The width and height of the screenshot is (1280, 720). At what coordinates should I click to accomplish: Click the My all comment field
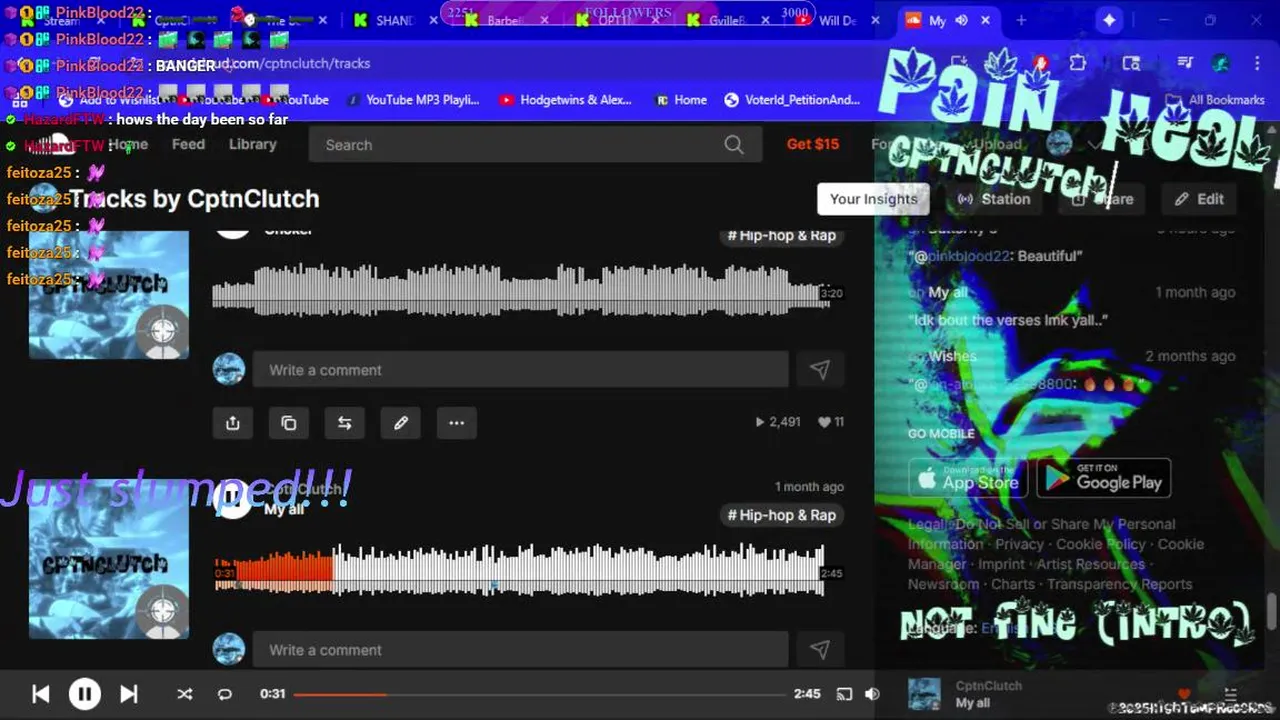click(520, 650)
